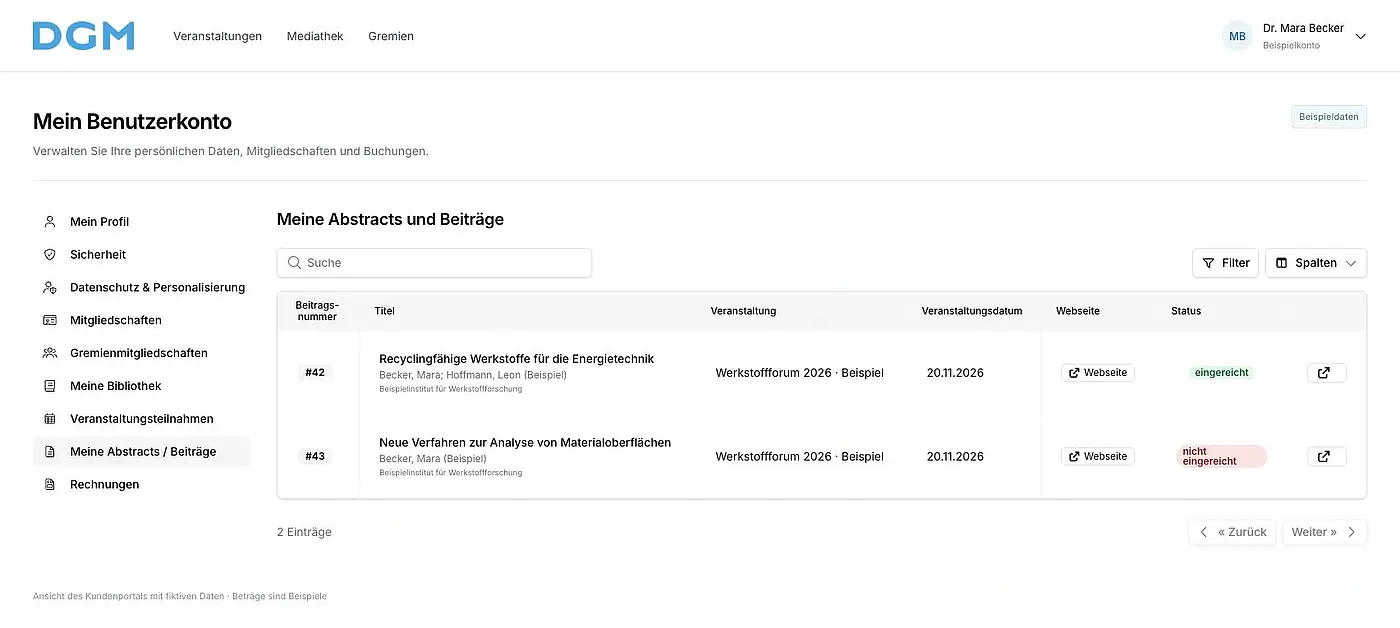Viewport: 1400px width, 628px height.
Task: Open Webseite link for entry #42
Action: 1098,373
